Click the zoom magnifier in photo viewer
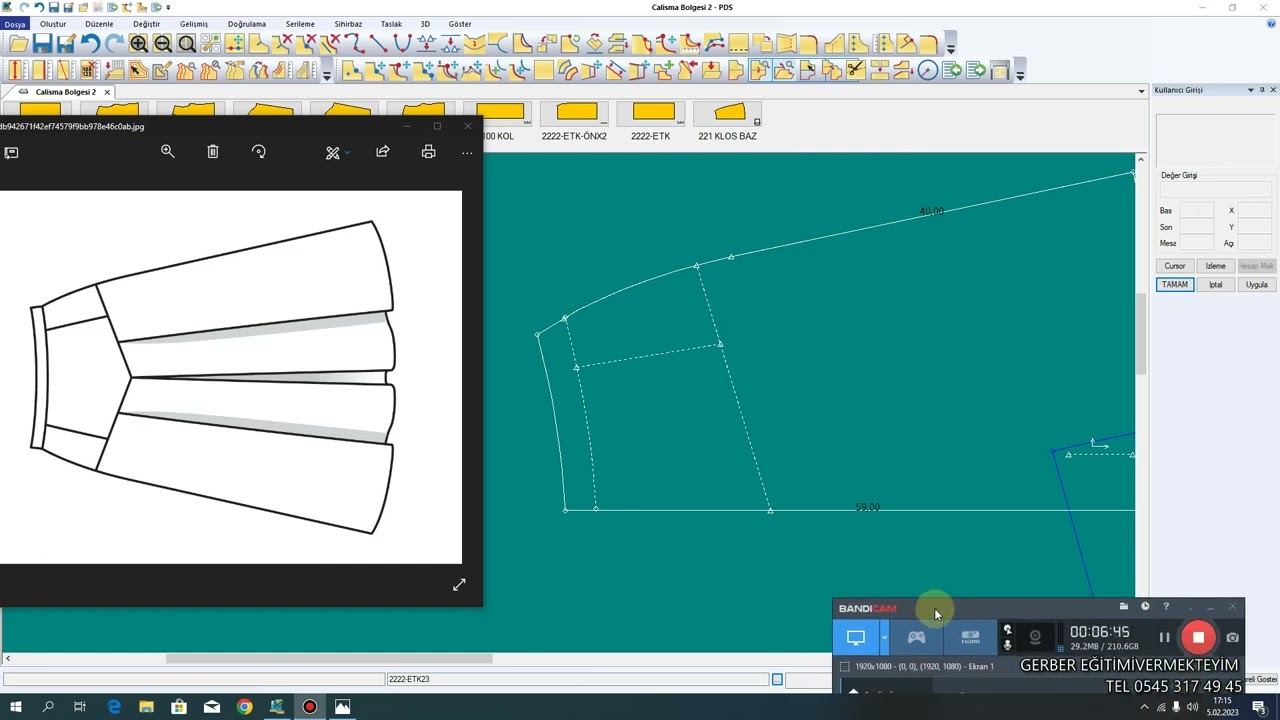The image size is (1280, 720). (x=168, y=152)
